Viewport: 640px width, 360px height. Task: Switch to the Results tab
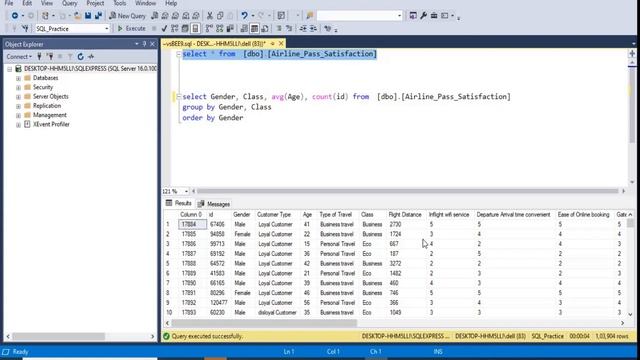tap(179, 203)
